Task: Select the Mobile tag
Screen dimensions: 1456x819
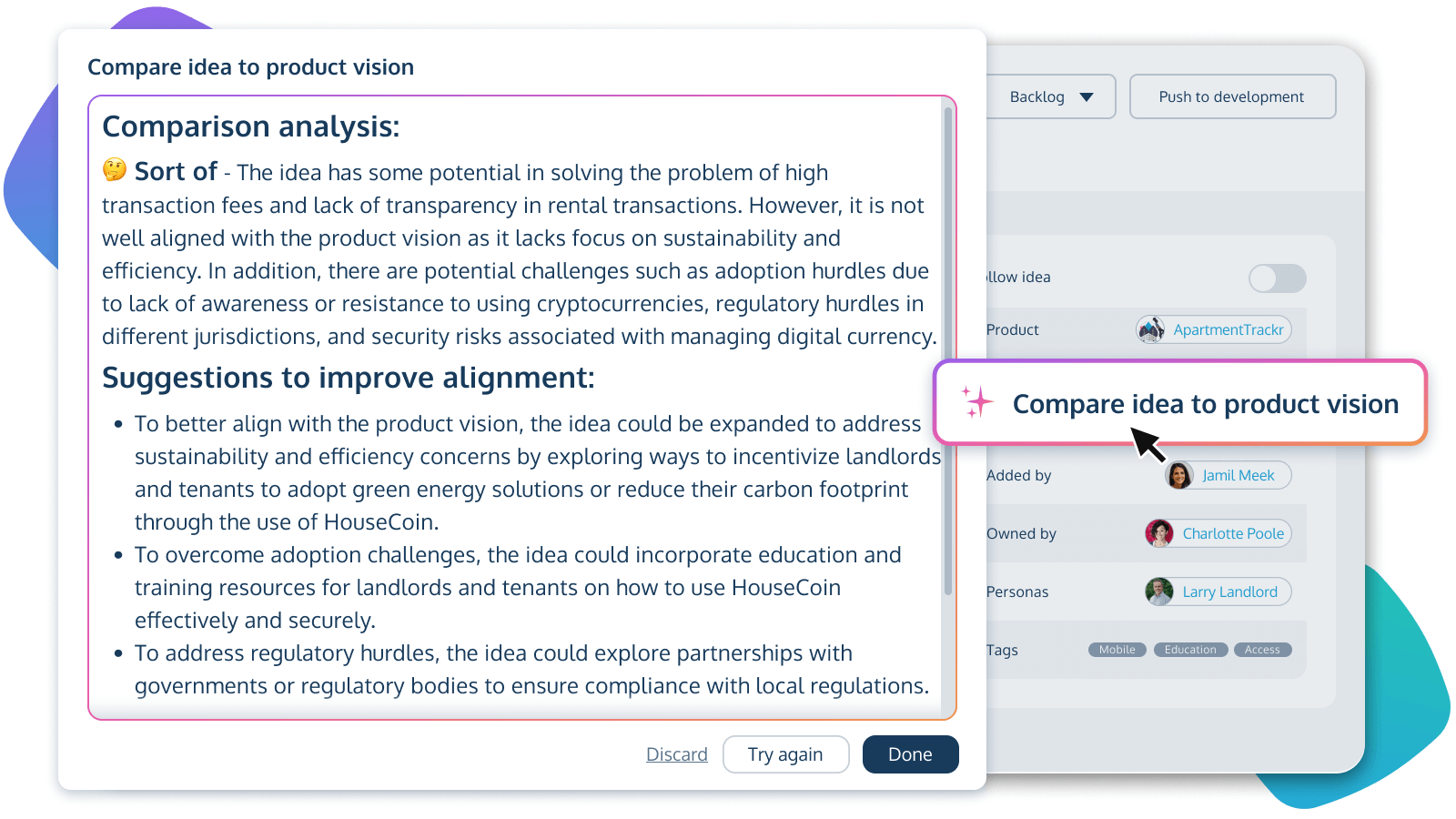Action: (1117, 649)
